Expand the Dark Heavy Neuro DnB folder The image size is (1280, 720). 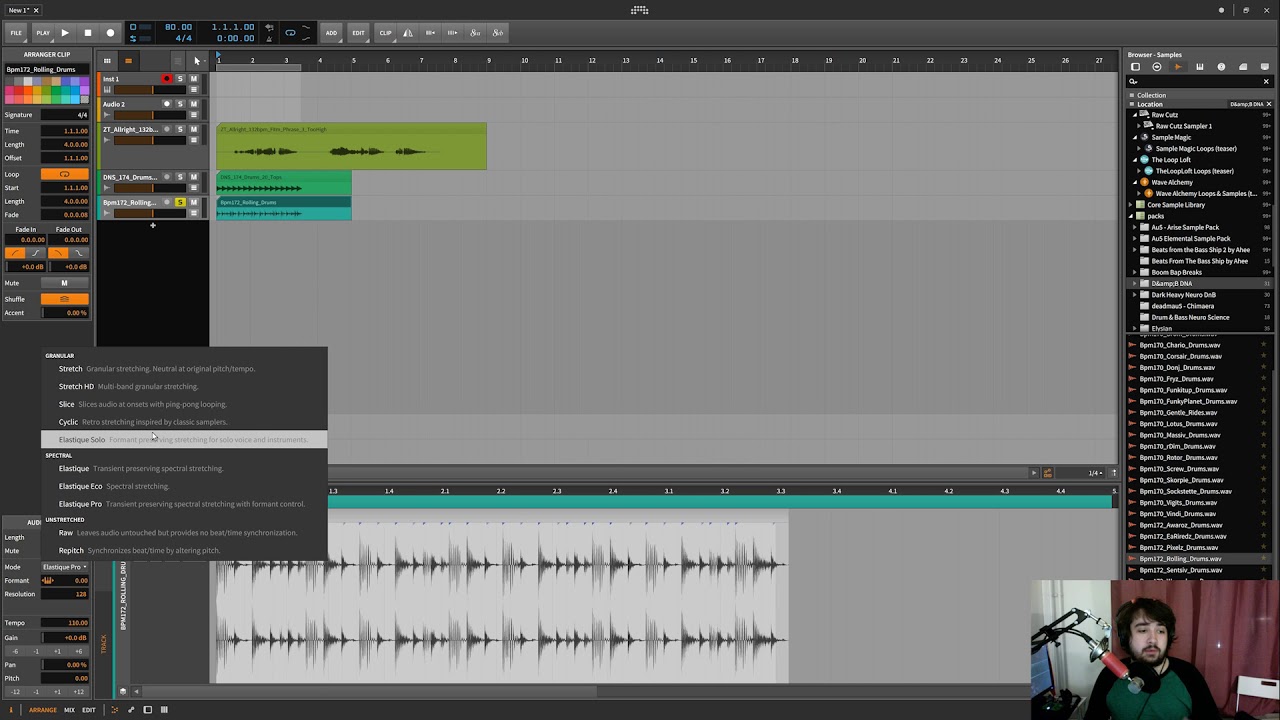pyautogui.click(x=1135, y=295)
